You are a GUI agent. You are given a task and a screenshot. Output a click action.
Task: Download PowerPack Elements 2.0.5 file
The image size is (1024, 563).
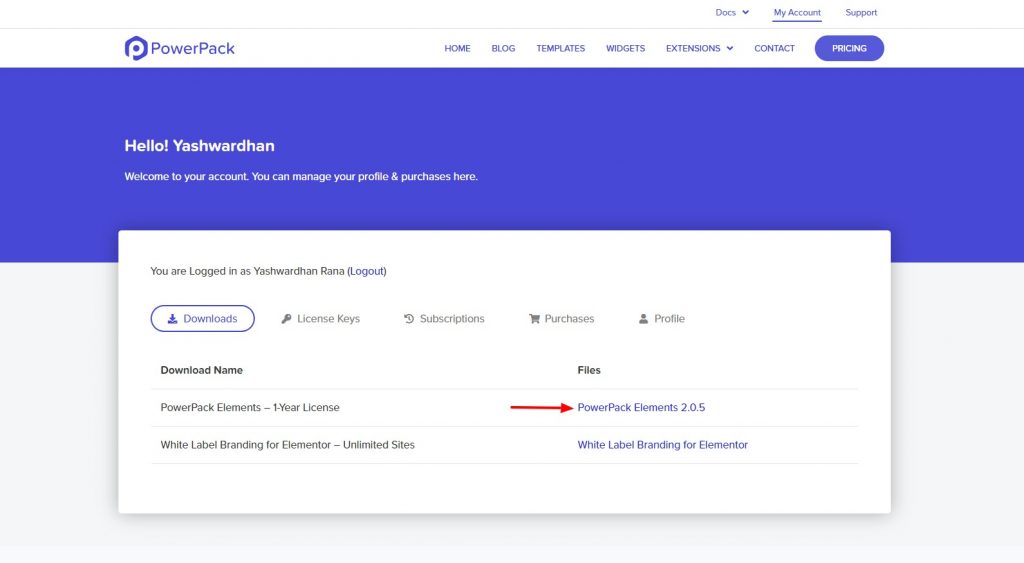click(641, 408)
